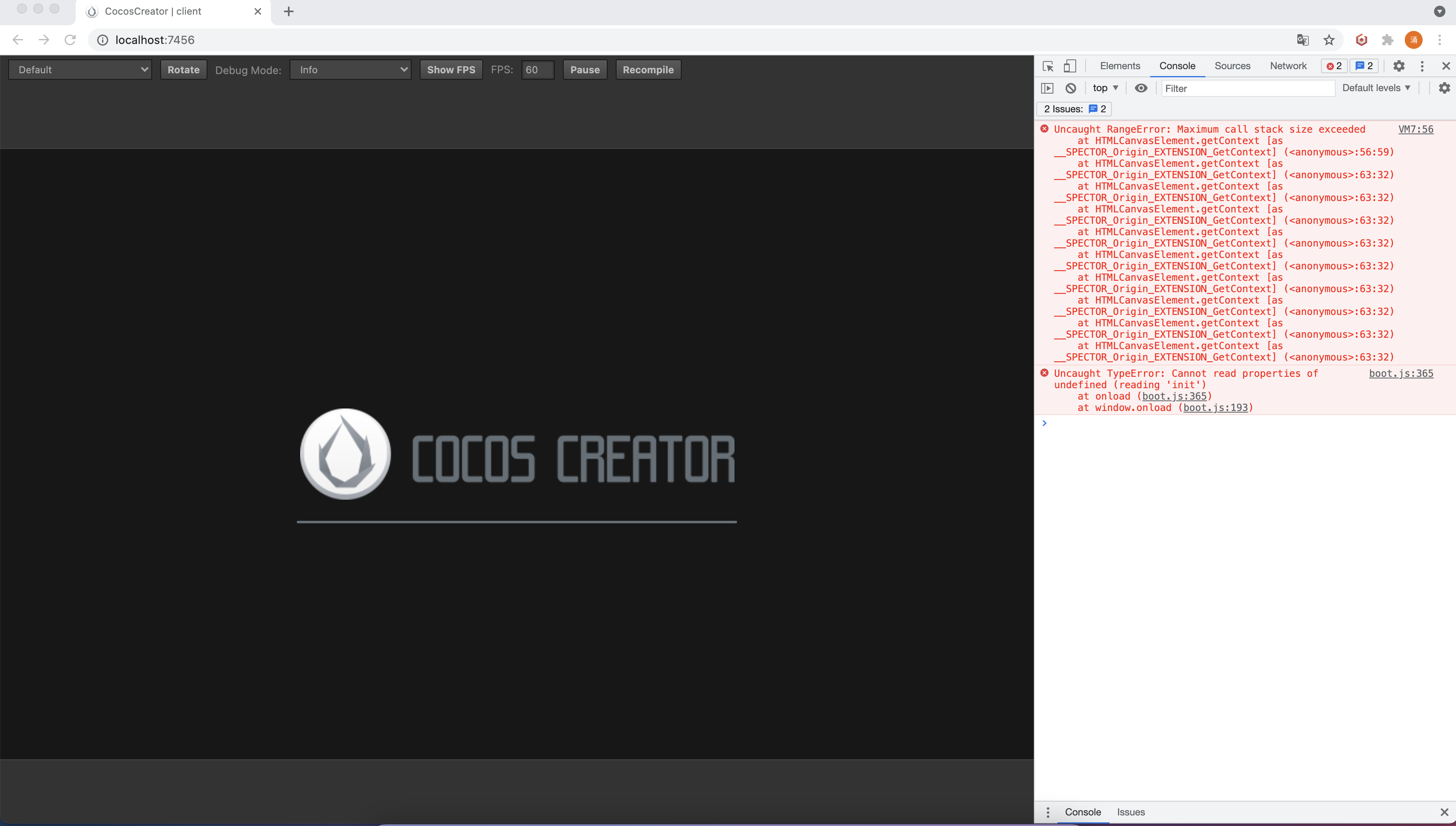Expand the Debug Mode Info dropdown
This screenshot has height=826, width=1456.
click(351, 70)
